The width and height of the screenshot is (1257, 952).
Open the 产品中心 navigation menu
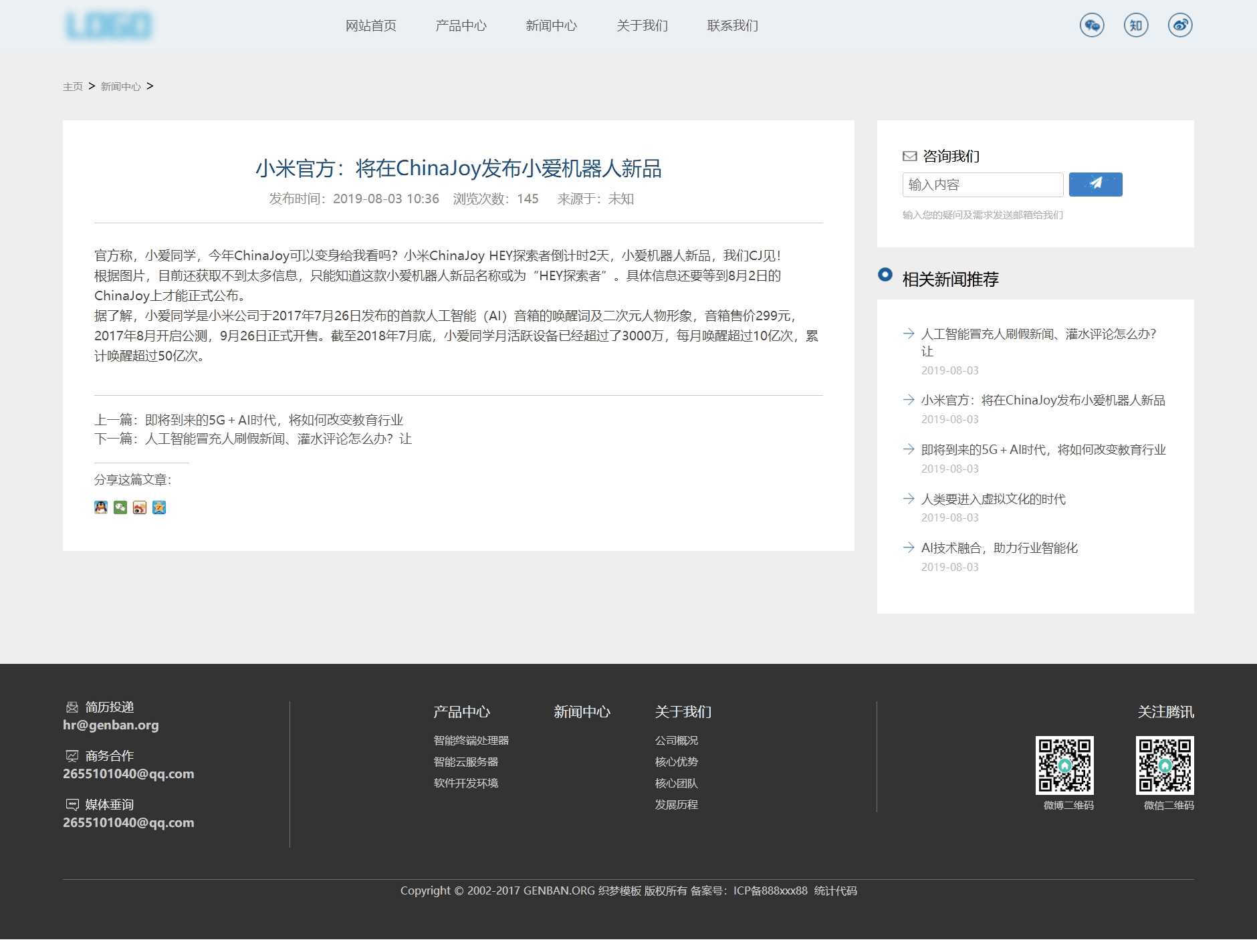coord(461,25)
